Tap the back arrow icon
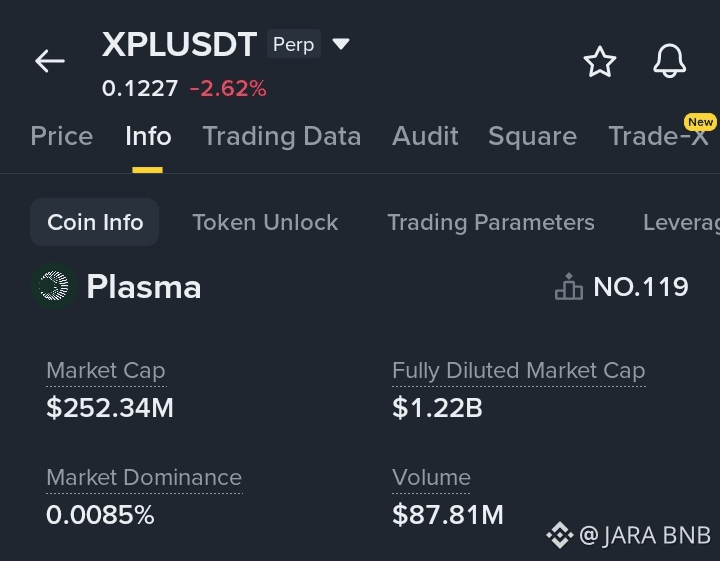This screenshot has width=720, height=561. pyautogui.click(x=50, y=61)
